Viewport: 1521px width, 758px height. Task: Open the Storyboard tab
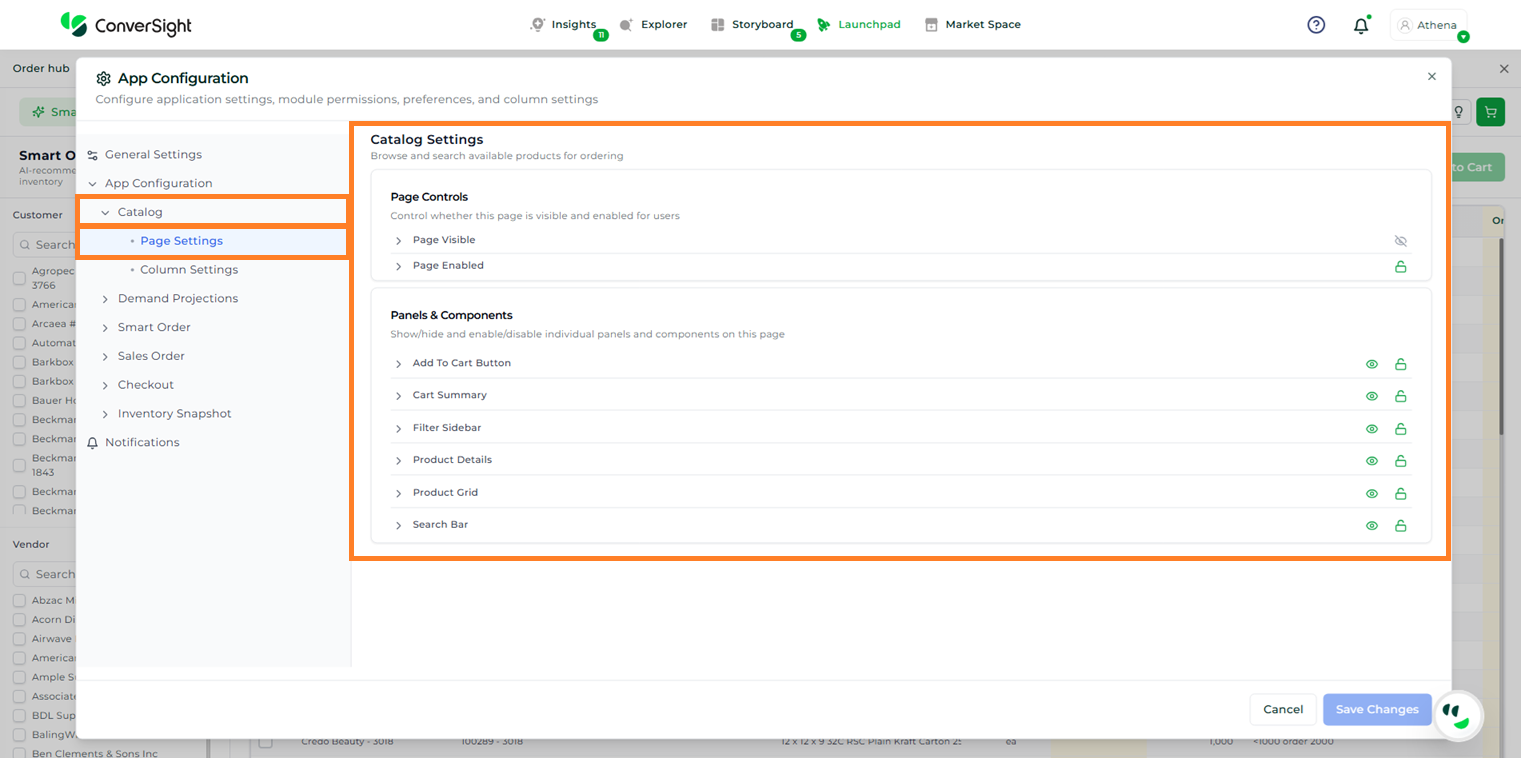(x=752, y=25)
